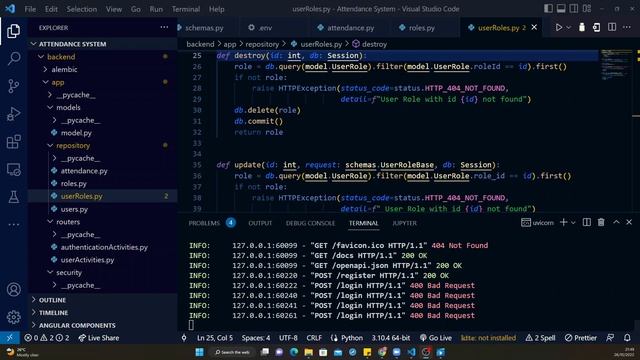
Task: Open the Selection menu
Action: click(82, 9)
